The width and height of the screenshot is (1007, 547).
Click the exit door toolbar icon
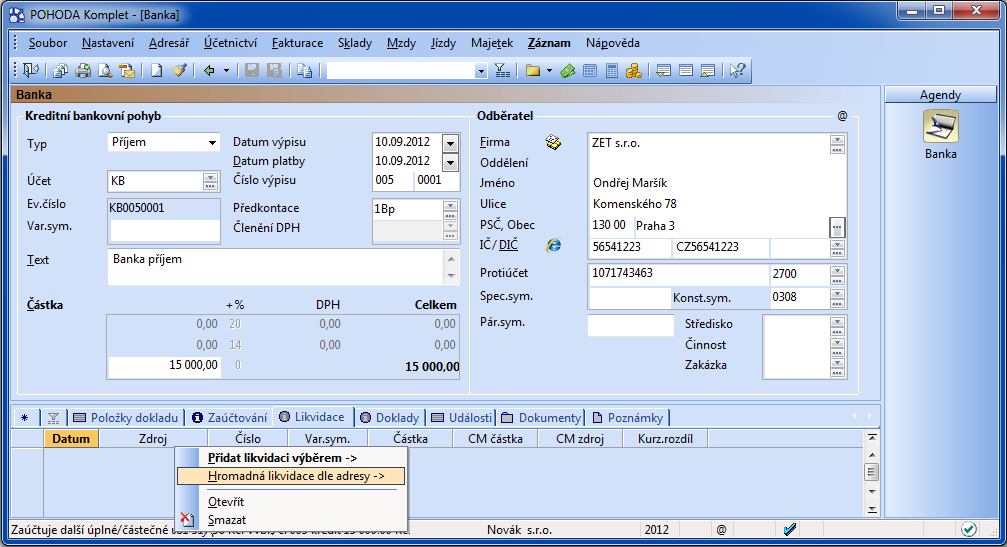coord(31,70)
